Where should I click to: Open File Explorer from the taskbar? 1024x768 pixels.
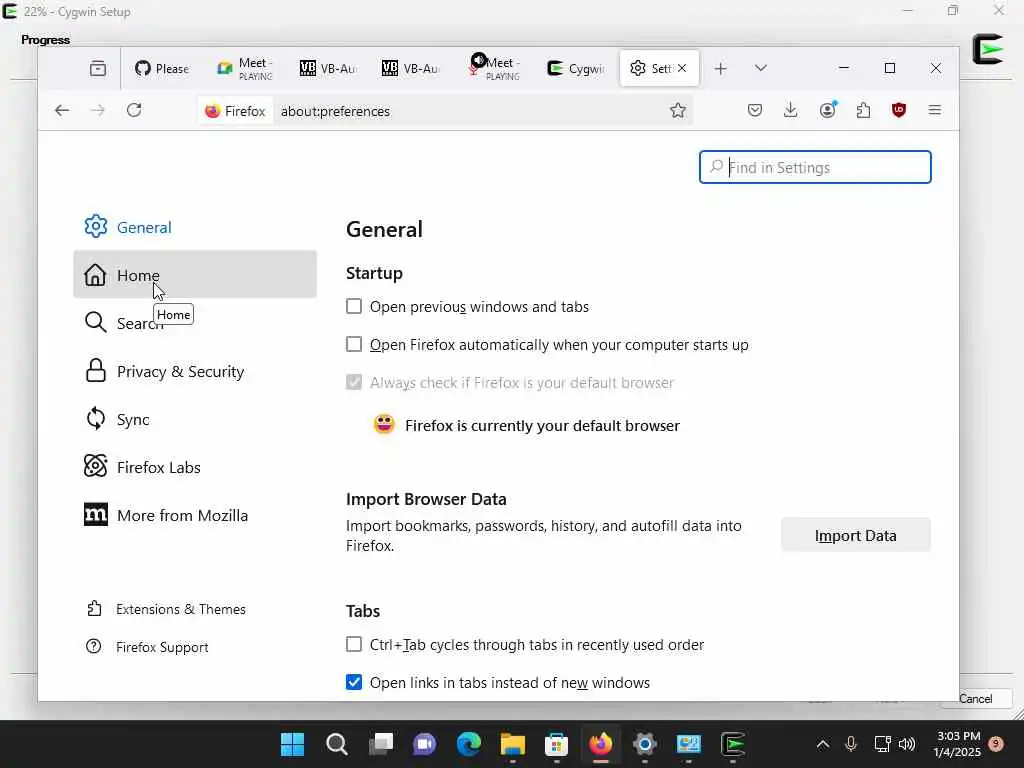(x=513, y=743)
